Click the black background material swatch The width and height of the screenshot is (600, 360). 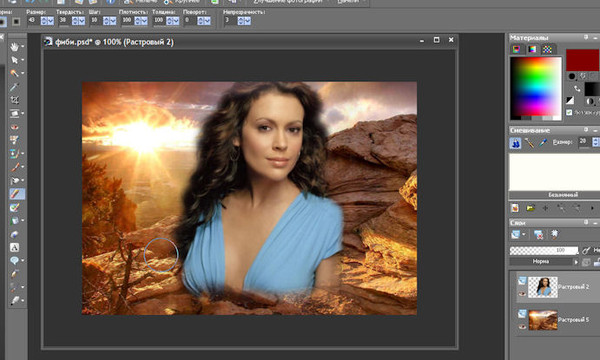(x=592, y=89)
